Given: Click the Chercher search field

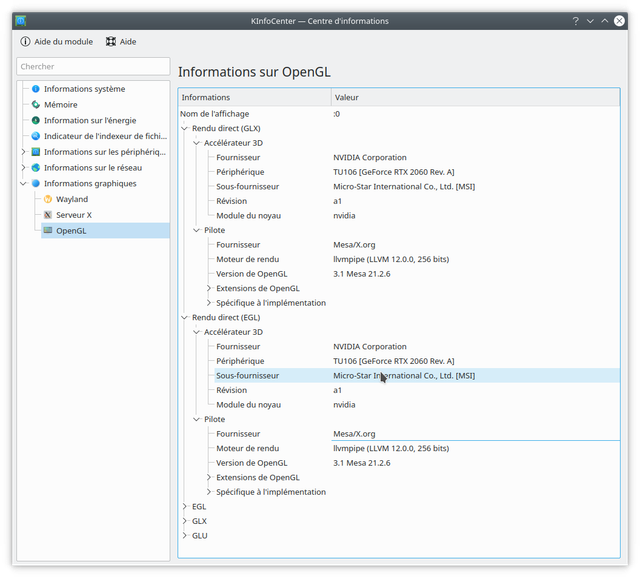Looking at the screenshot, I should pyautogui.click(x=93, y=66).
